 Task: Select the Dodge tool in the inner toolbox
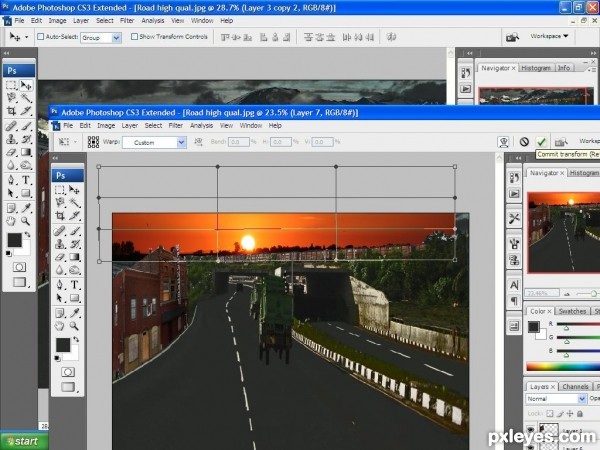click(74, 270)
